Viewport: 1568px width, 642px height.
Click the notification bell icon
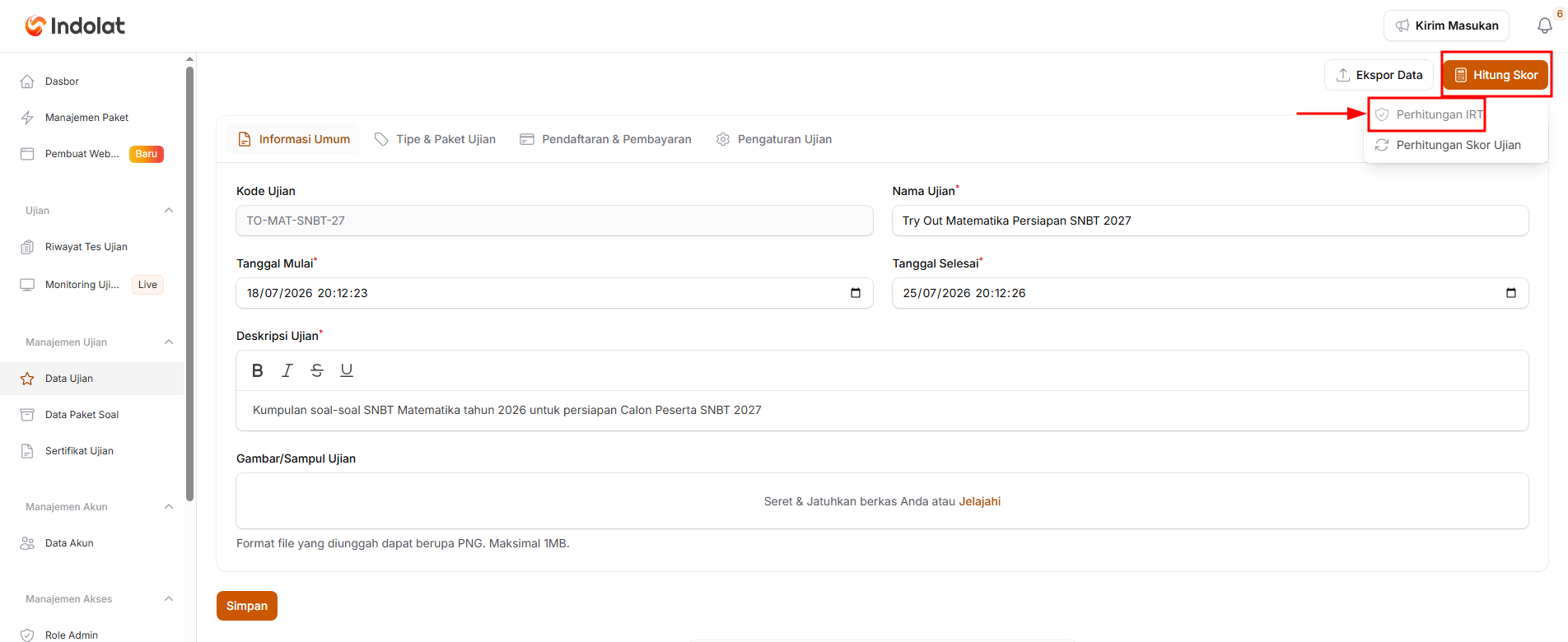(x=1545, y=26)
